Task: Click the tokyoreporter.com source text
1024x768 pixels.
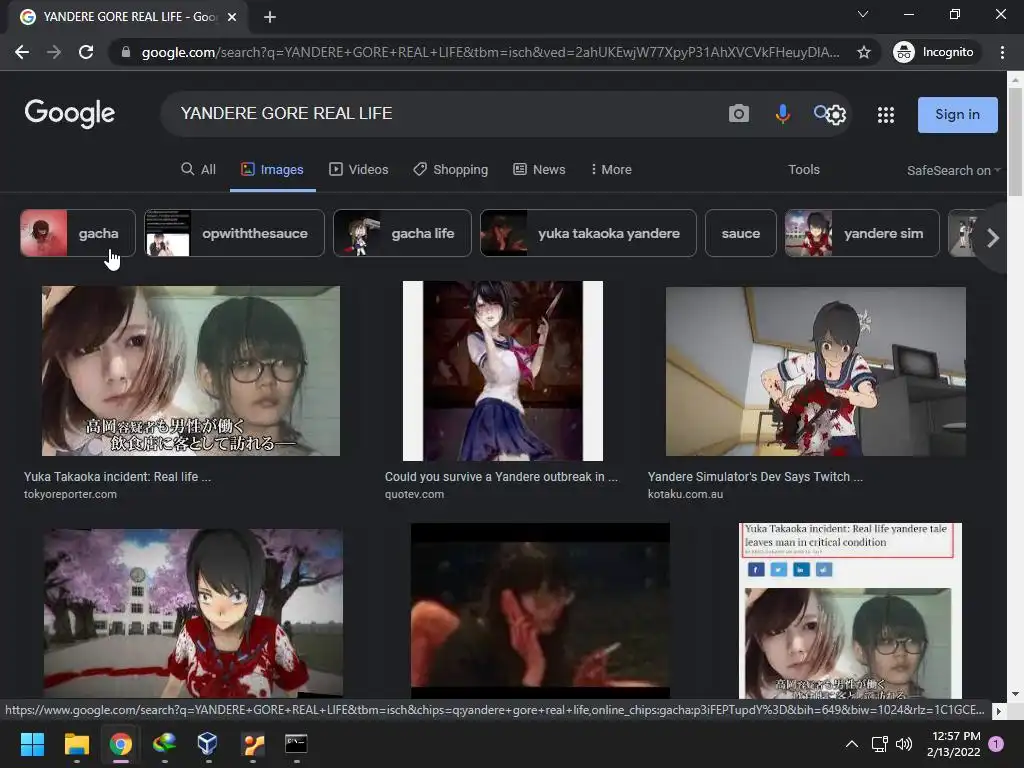Action: coord(71,494)
